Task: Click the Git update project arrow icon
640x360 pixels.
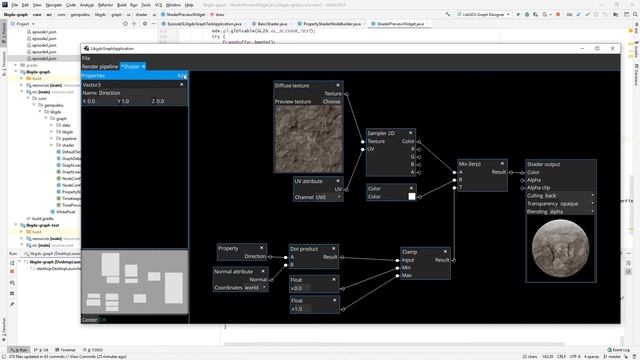Action: (x=578, y=14)
